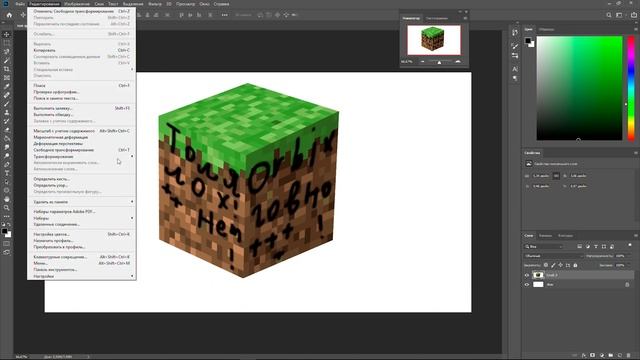
Task: Toggle Quick Mask mode in toolbox
Action: (7, 244)
